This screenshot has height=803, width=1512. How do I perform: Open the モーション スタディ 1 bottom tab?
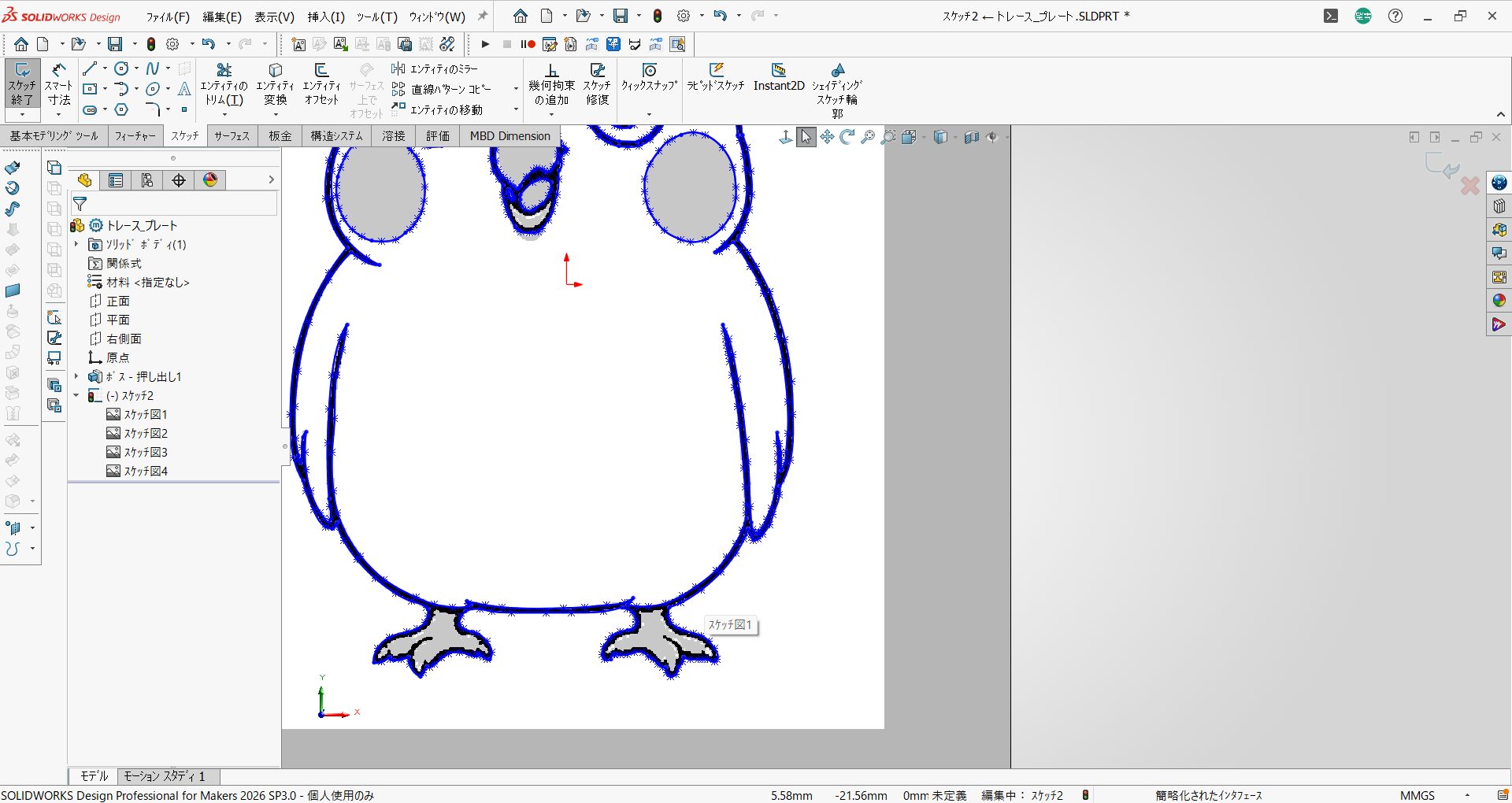[164, 776]
